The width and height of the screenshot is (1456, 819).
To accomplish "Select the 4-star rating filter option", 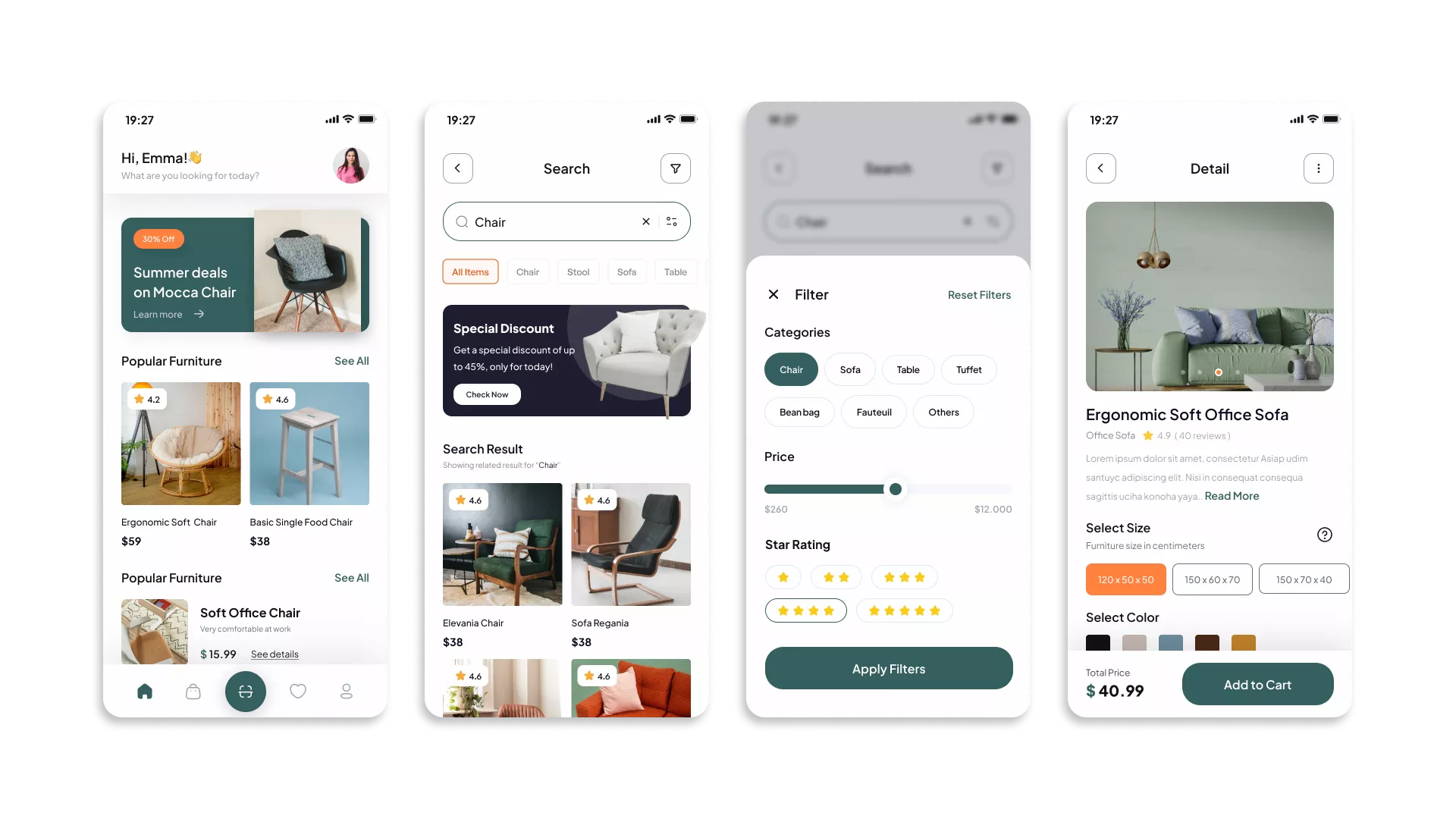I will coord(805,609).
